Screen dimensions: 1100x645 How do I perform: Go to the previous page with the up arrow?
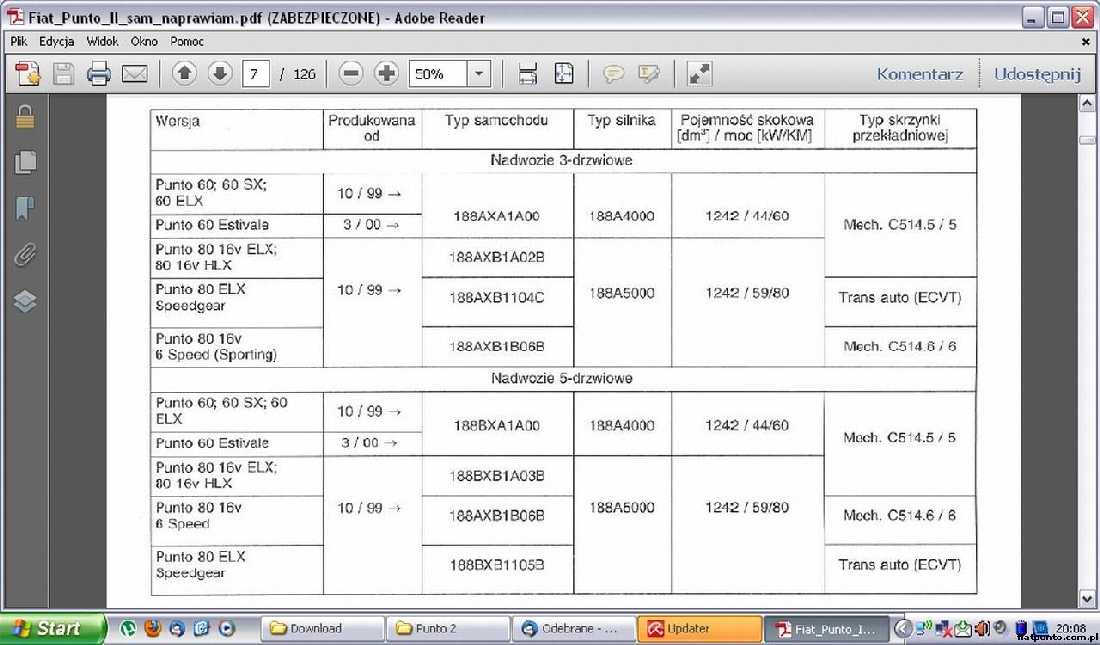184,73
